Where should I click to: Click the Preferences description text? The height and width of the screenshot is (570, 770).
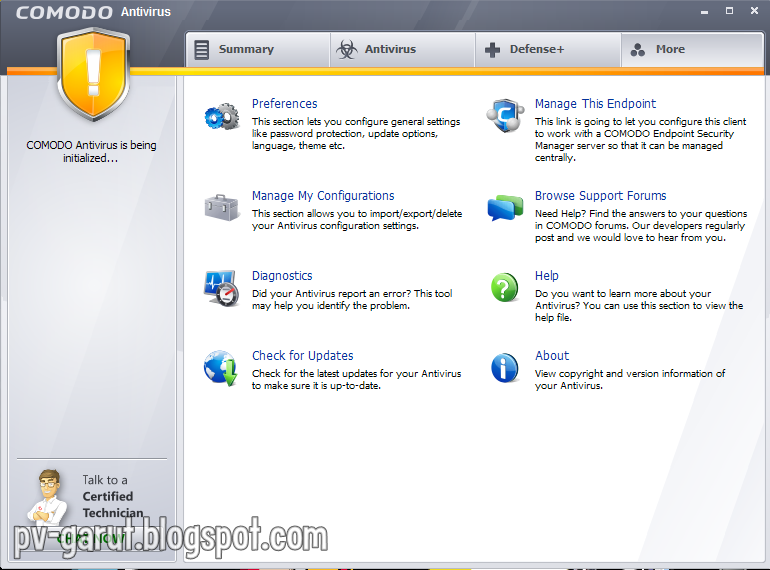[x=356, y=134]
